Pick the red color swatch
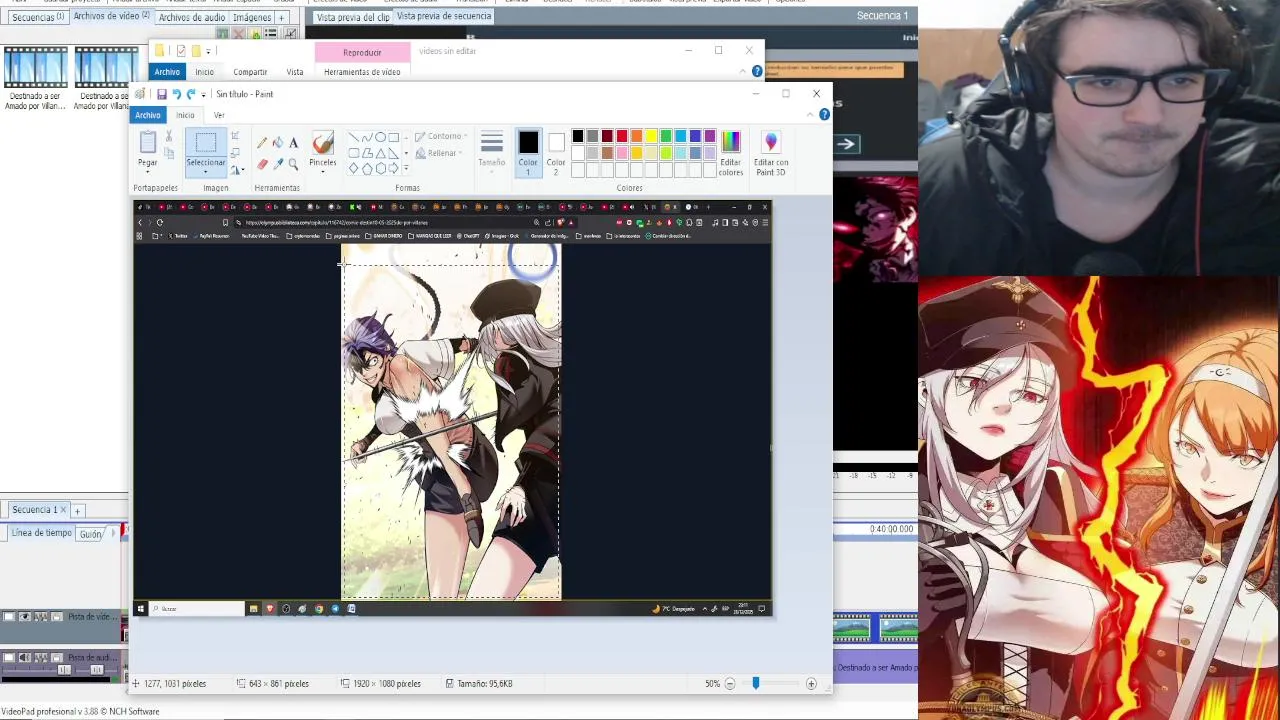1280x720 pixels. [621, 136]
